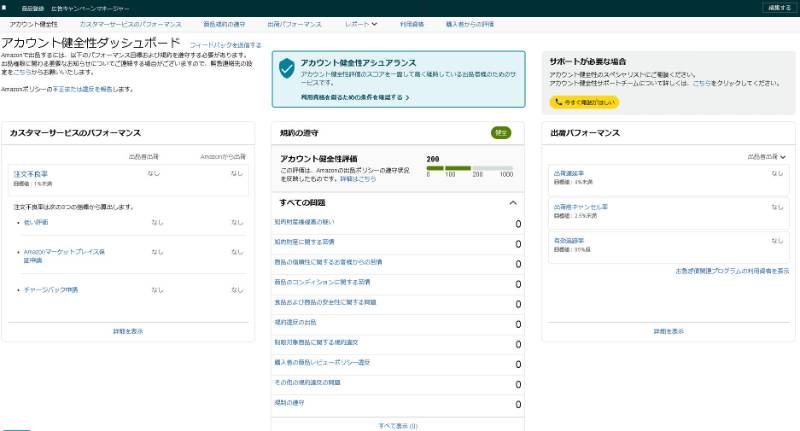This screenshot has height=431, width=800.
Task: Click the yellow 今すぐ電話がほしい button
Action: pos(584,102)
